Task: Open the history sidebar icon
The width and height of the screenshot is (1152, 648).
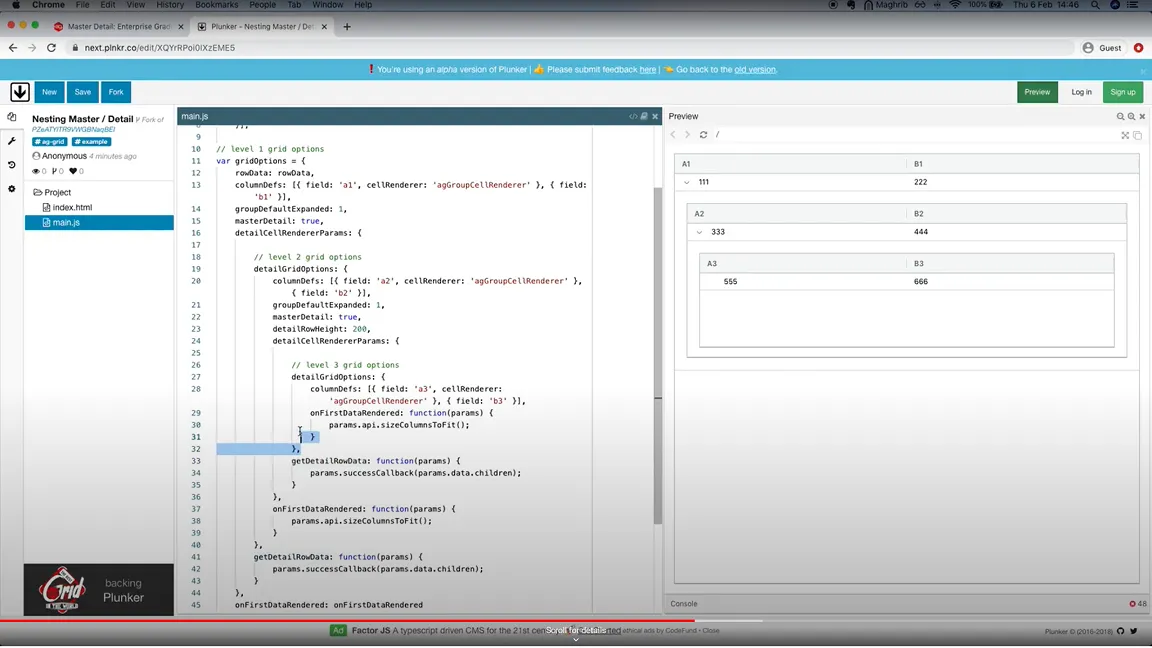Action: coord(12,165)
